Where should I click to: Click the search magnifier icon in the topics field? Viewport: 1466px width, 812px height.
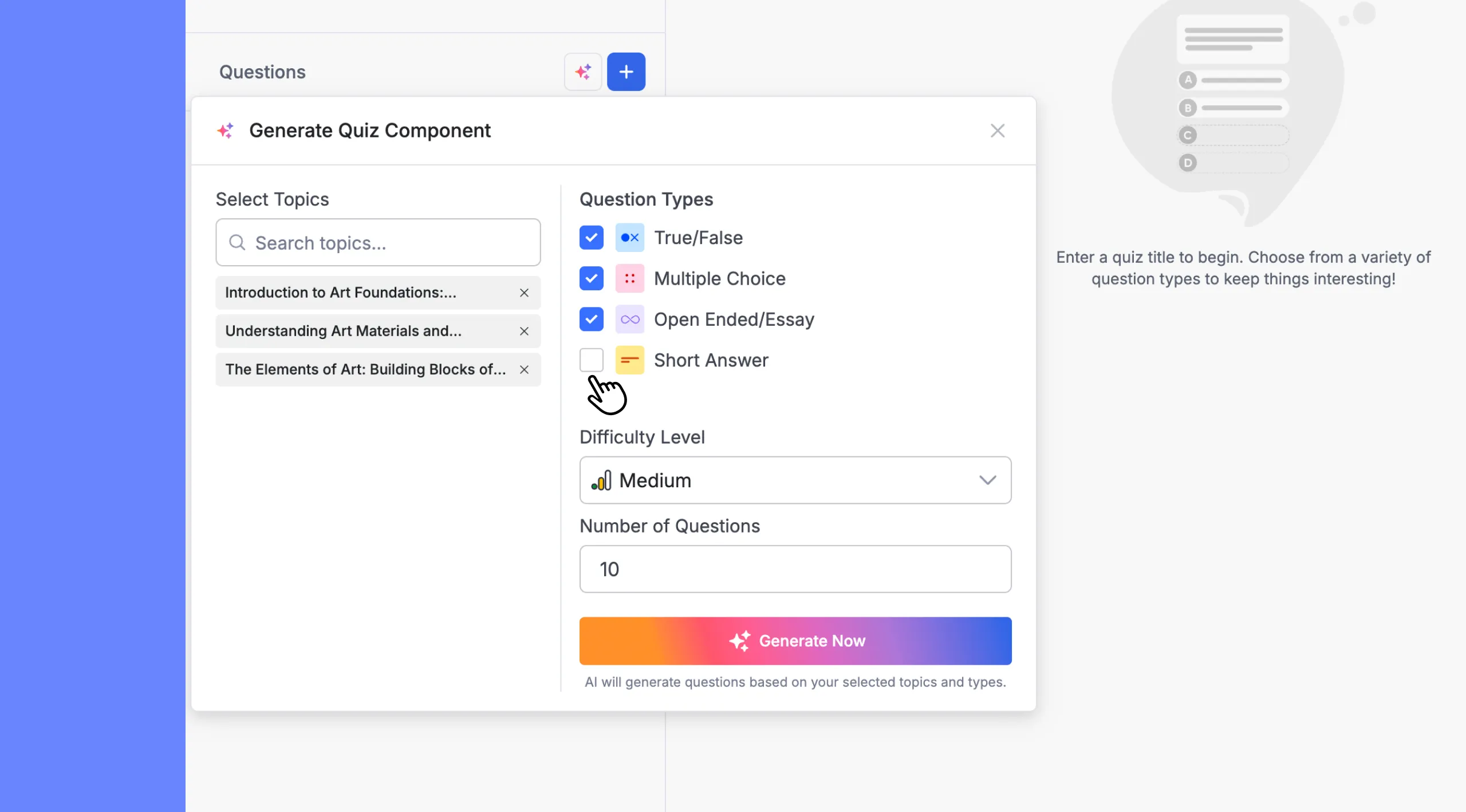(x=237, y=243)
